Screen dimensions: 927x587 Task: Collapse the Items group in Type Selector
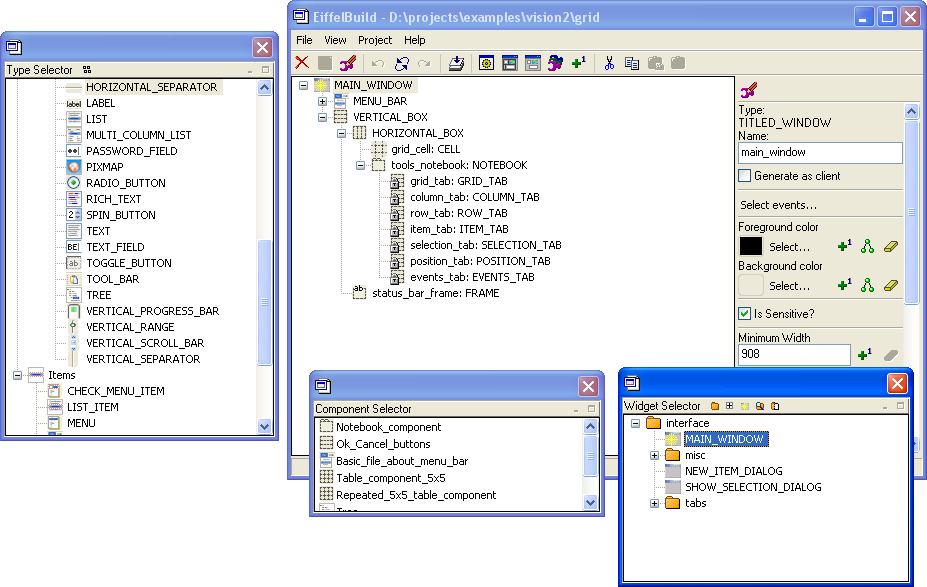pyautogui.click(x=17, y=375)
